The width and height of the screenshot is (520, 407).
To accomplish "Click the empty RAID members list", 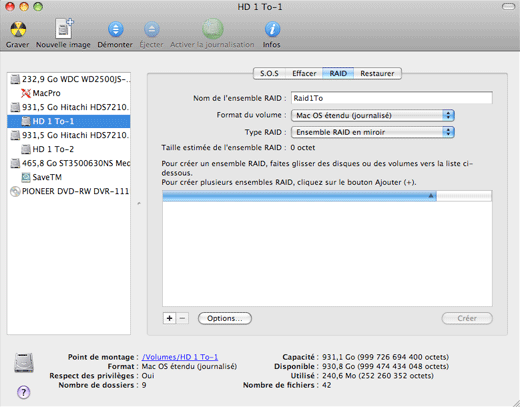I will tap(327, 253).
